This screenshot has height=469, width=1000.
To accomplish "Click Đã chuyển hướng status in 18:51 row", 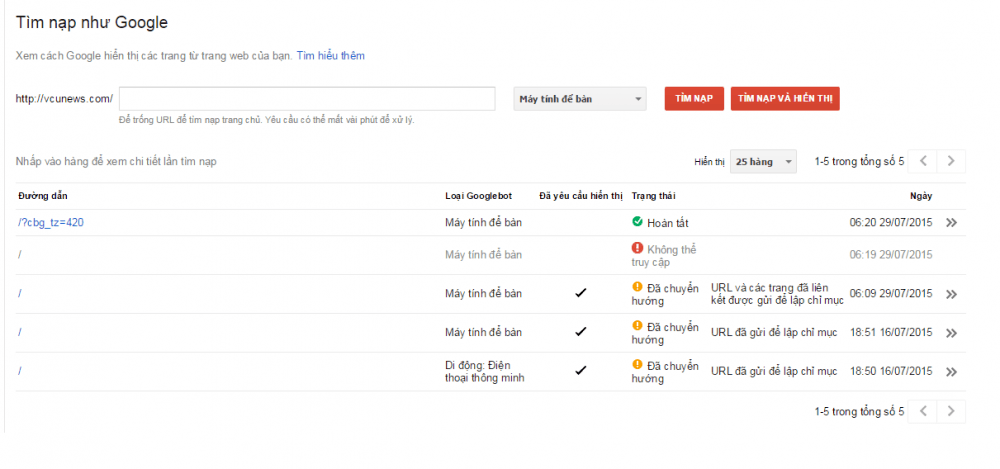I will point(665,333).
